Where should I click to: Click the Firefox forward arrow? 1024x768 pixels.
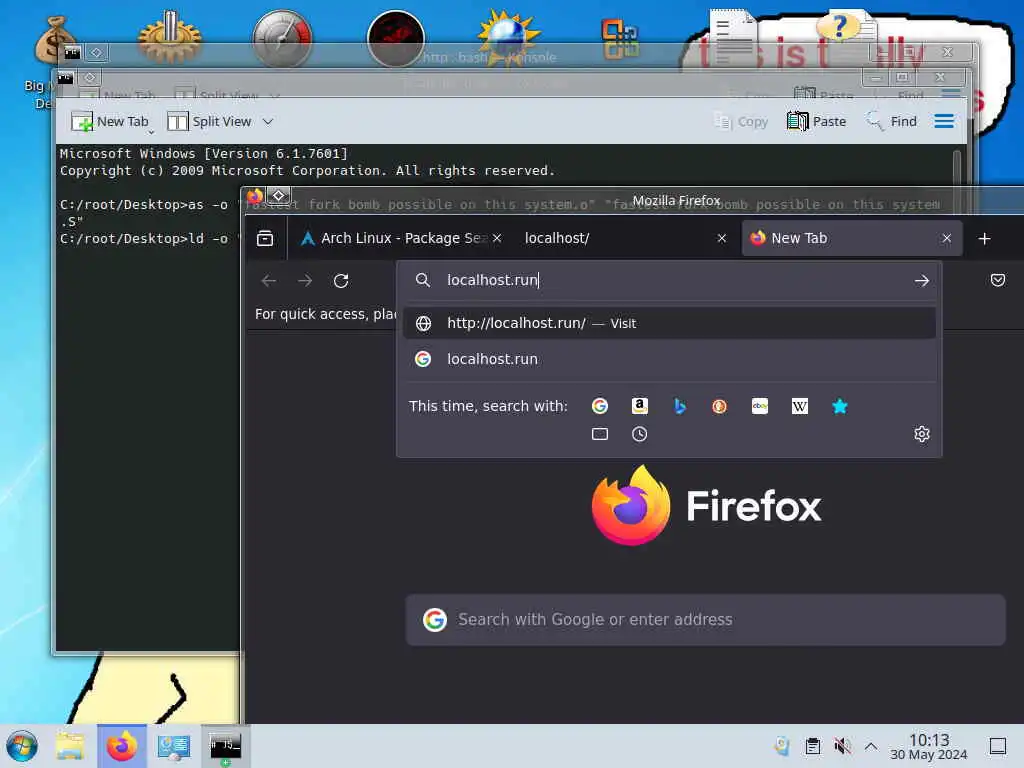click(x=305, y=281)
